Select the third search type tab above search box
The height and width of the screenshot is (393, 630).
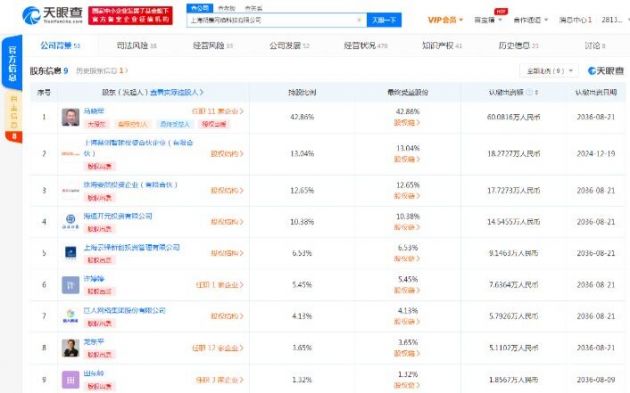click(x=253, y=8)
